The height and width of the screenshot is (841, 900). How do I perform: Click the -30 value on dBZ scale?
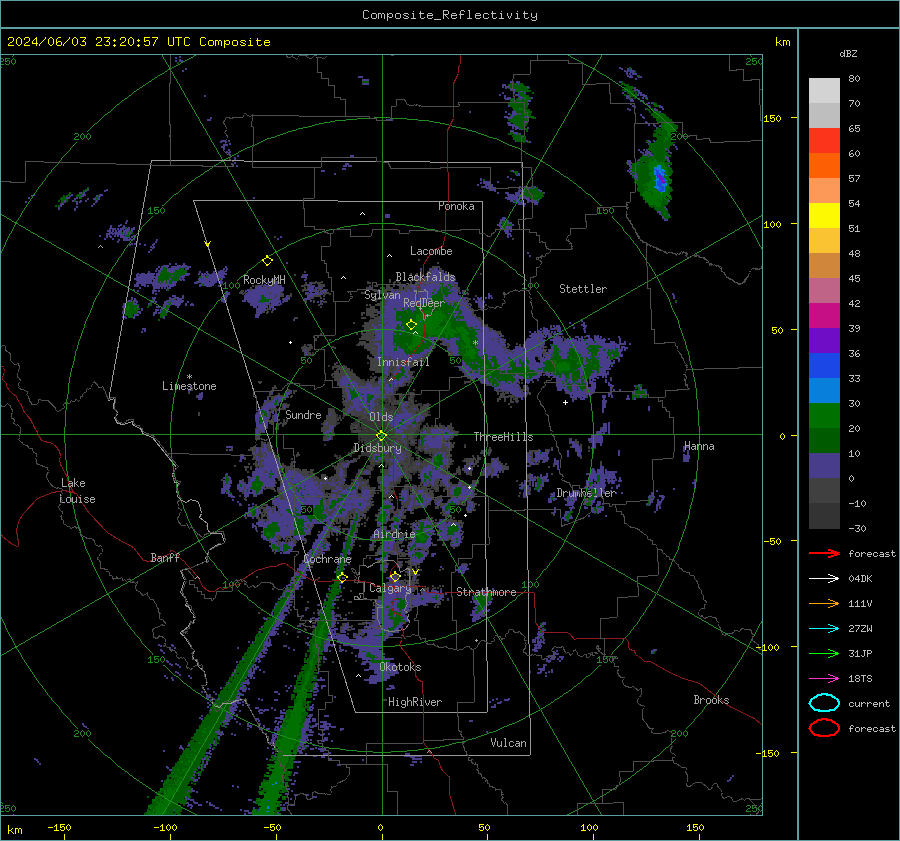[x=857, y=528]
